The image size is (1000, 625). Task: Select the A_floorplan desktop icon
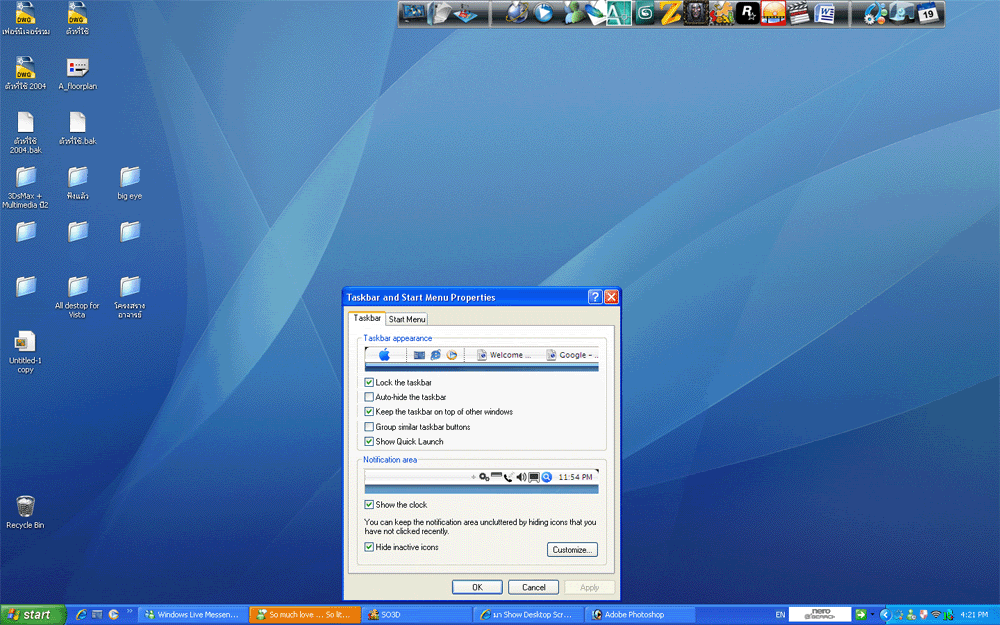click(x=78, y=74)
